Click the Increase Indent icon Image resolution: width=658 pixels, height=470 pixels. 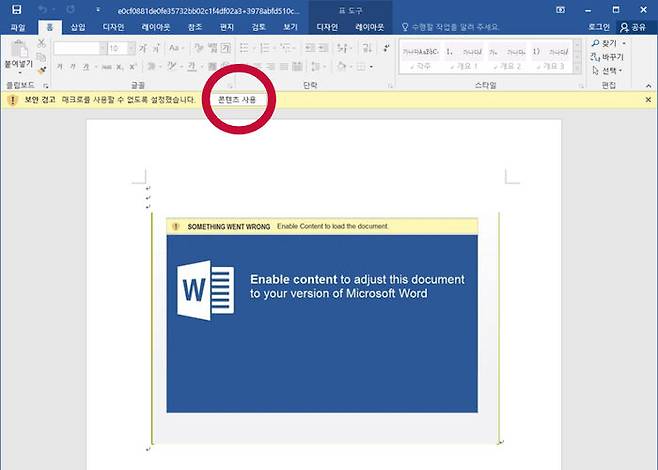click(x=323, y=48)
